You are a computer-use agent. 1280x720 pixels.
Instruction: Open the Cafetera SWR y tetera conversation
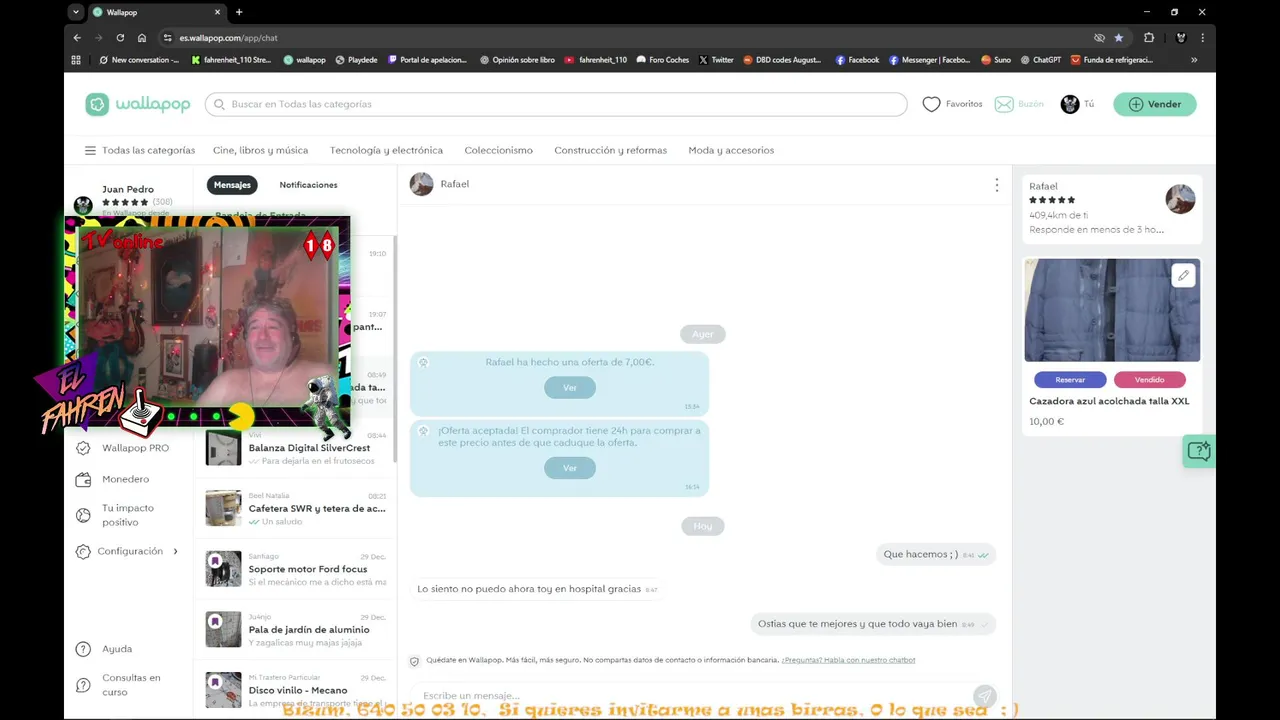pyautogui.click(x=295, y=508)
